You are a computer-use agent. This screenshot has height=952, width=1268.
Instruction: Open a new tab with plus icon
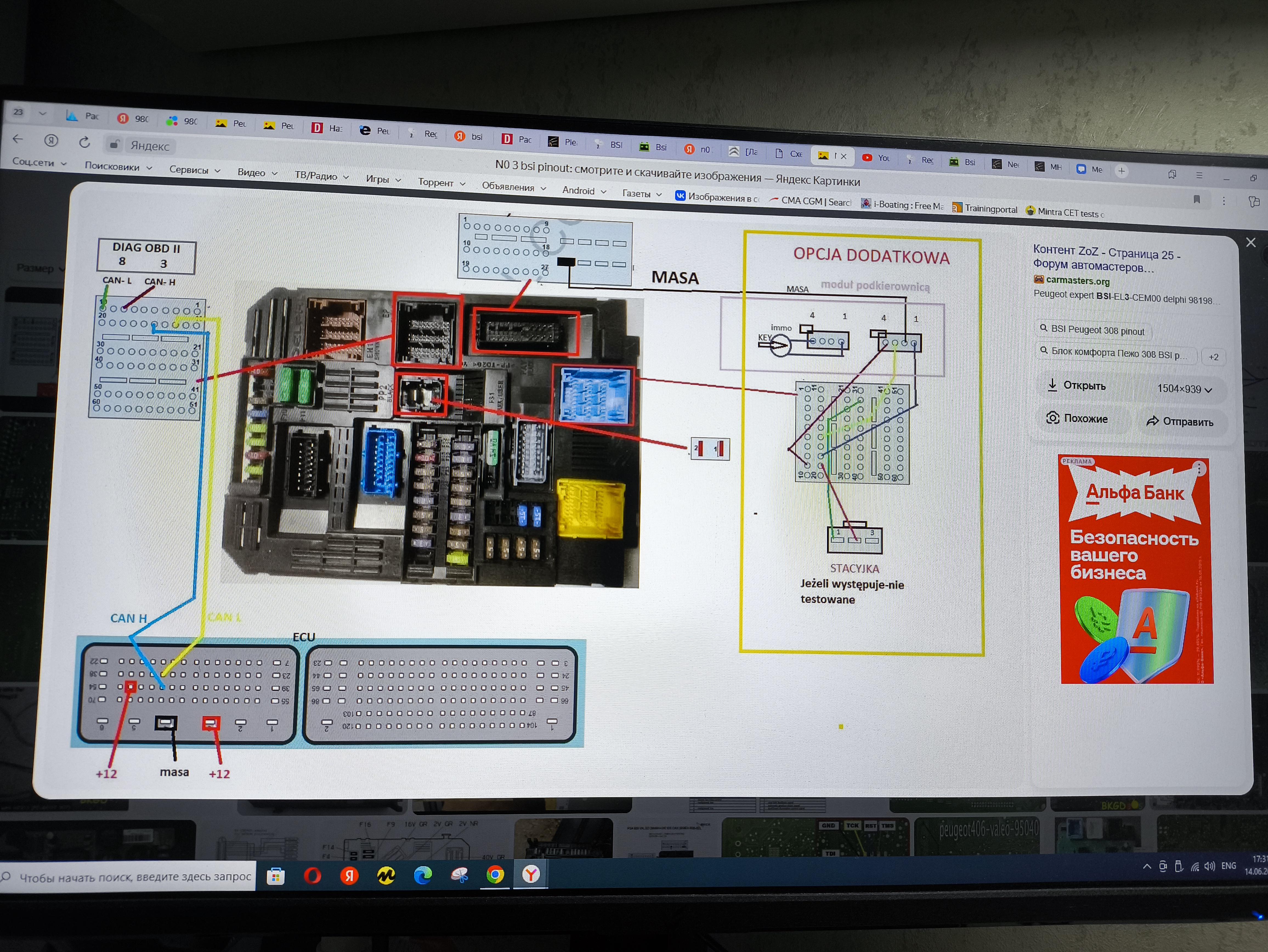tap(1121, 171)
